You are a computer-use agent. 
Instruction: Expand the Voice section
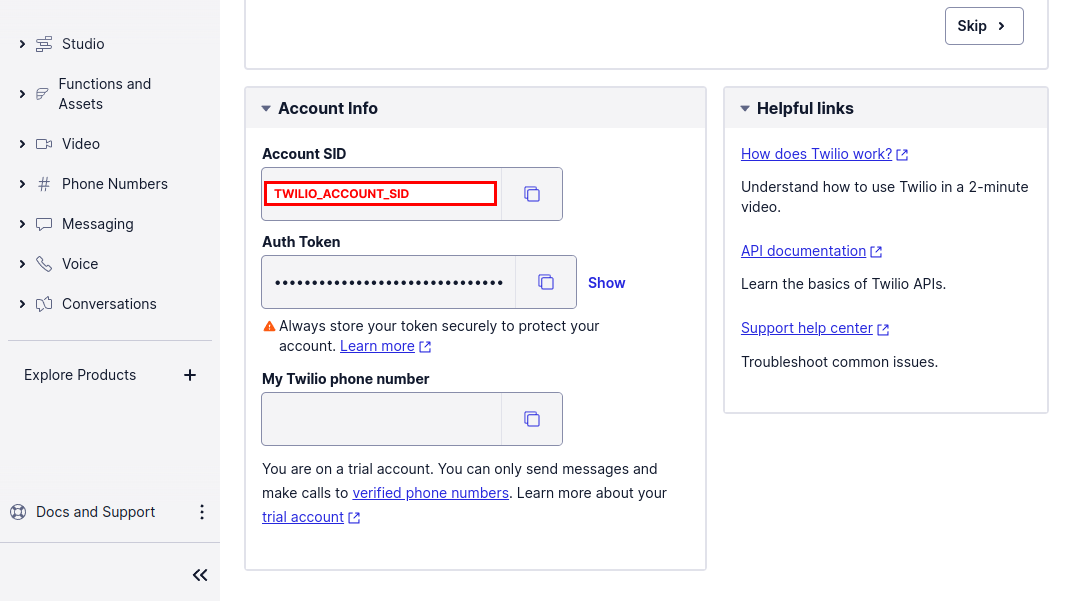pyautogui.click(x=22, y=264)
